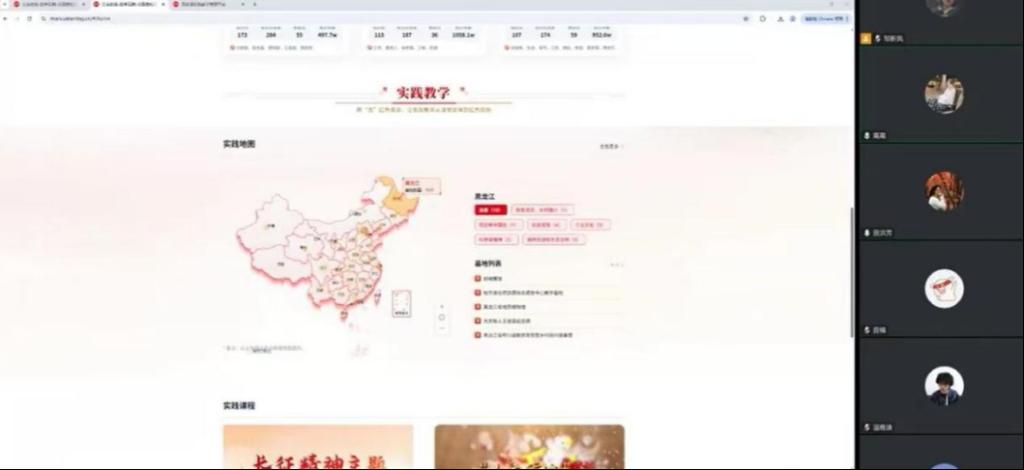Click the pager arrows beside 基地列表
This screenshot has height=470, width=1024.
click(x=616, y=265)
